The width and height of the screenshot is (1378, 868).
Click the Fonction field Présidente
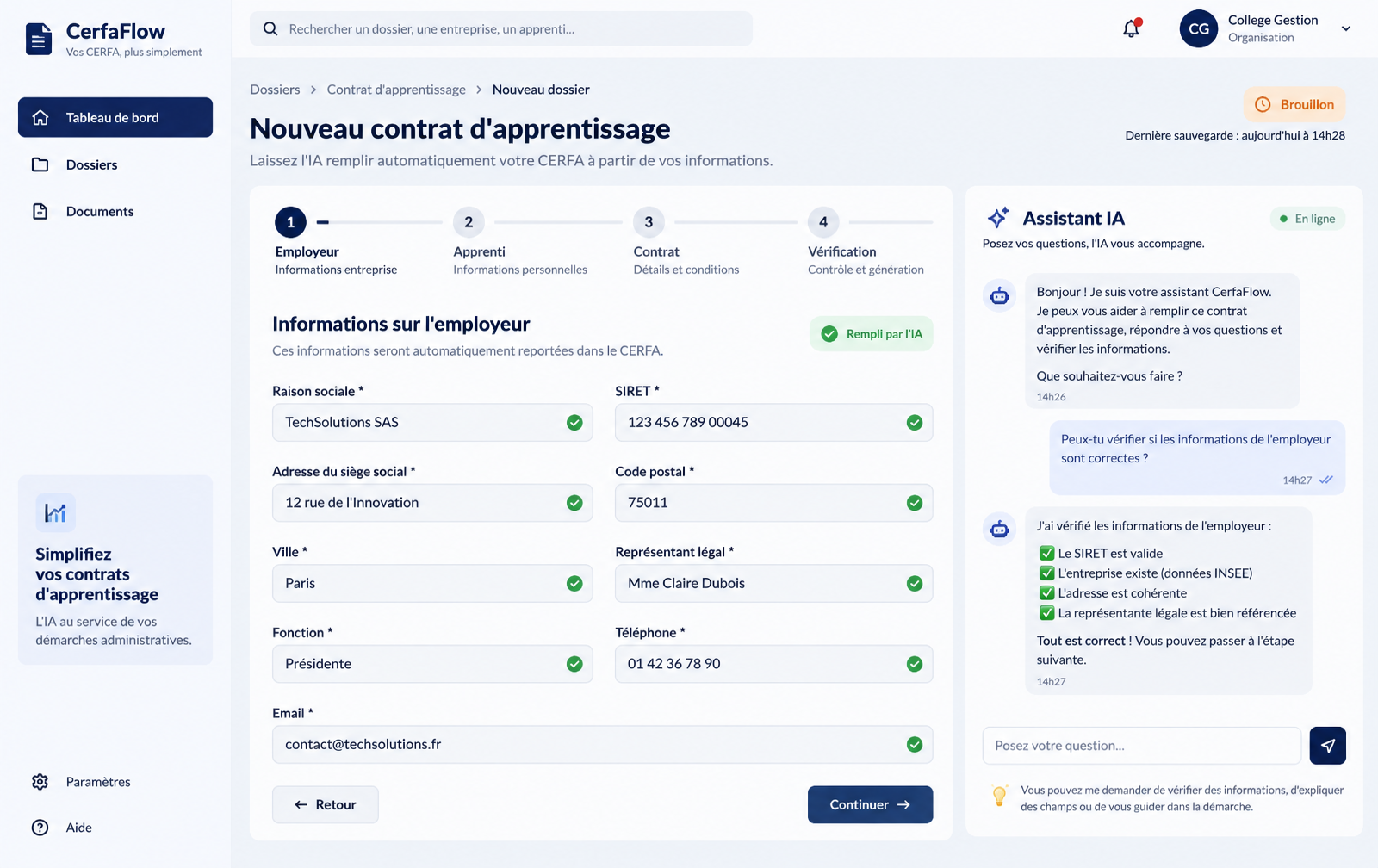tap(432, 664)
